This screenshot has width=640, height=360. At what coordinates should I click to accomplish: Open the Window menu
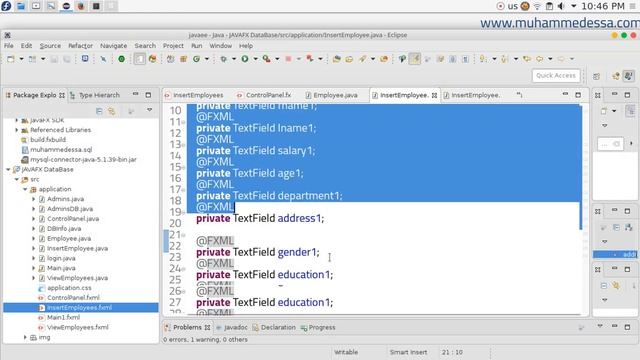click(x=220, y=46)
